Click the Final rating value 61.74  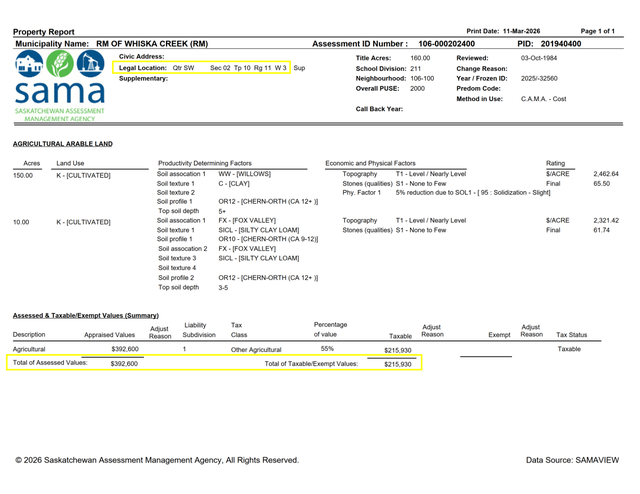pyautogui.click(x=602, y=231)
